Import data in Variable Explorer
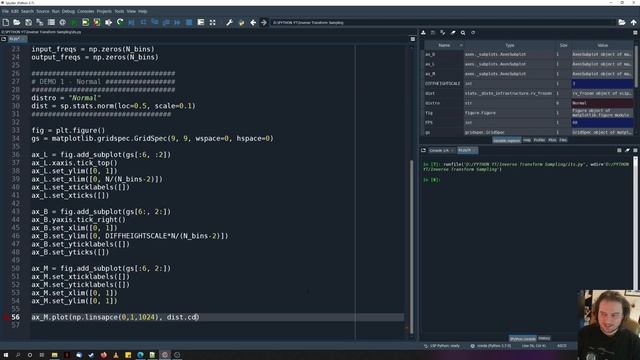The height and width of the screenshot is (360, 640). coord(423,33)
